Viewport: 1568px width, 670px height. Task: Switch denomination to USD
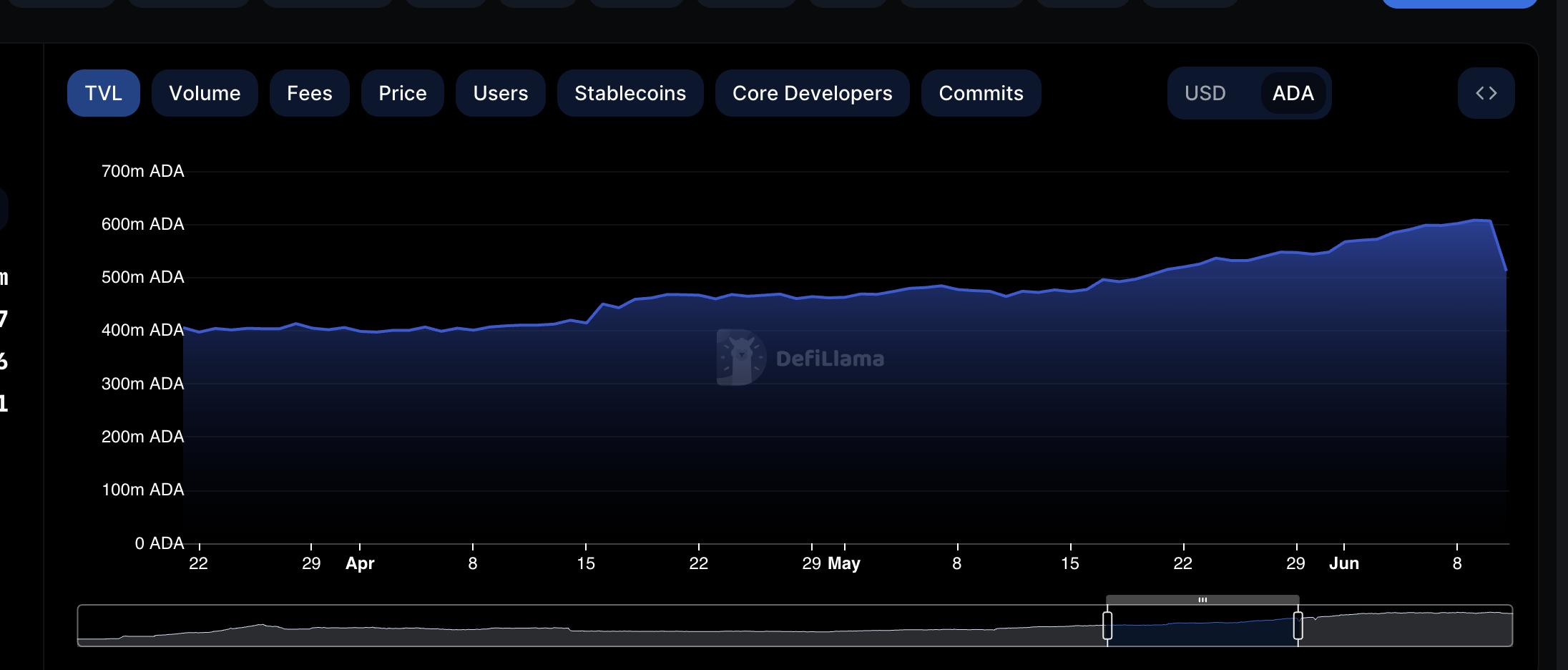point(1205,93)
